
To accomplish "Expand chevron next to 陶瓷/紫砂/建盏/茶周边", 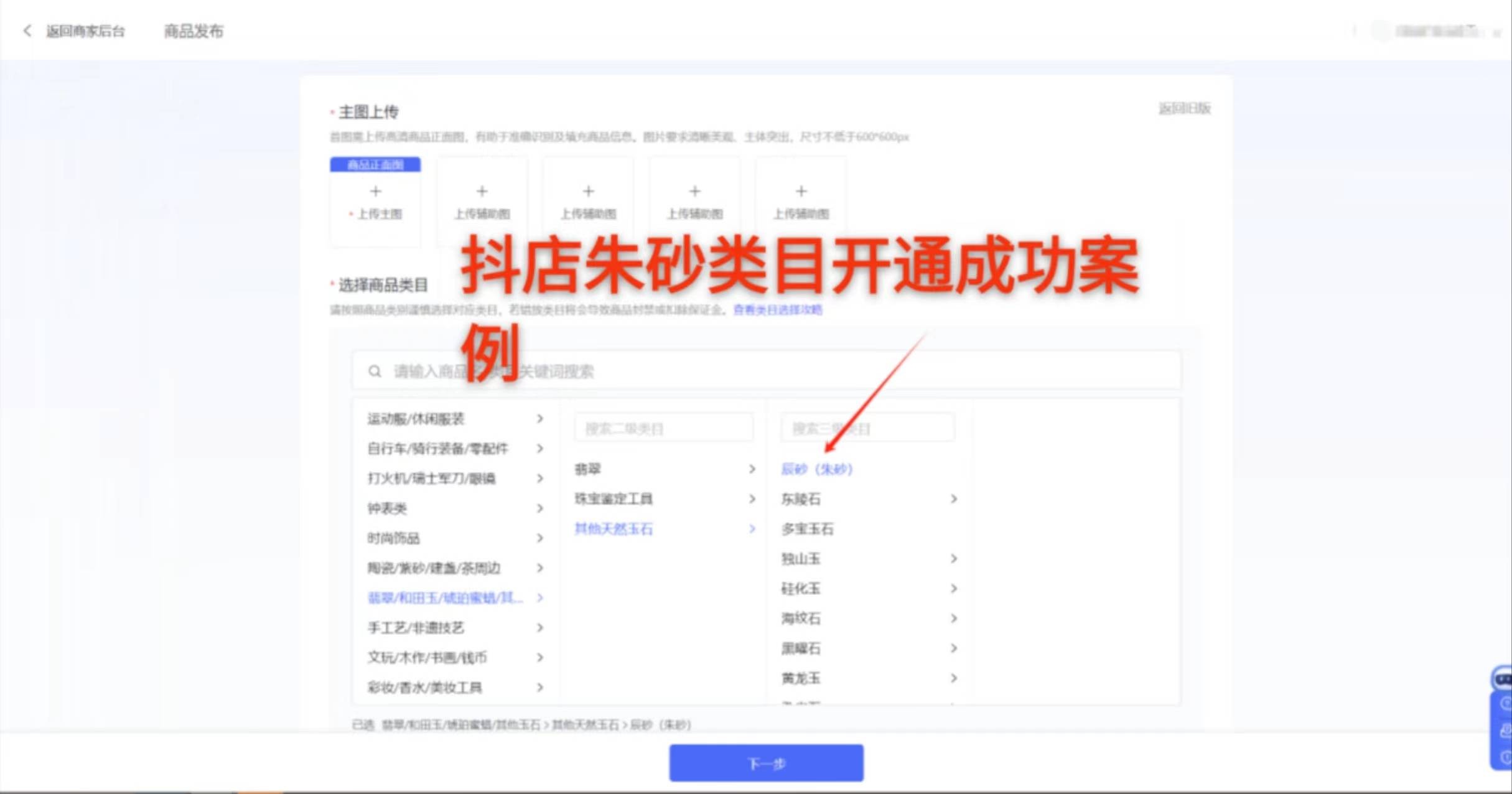I will 540,568.
